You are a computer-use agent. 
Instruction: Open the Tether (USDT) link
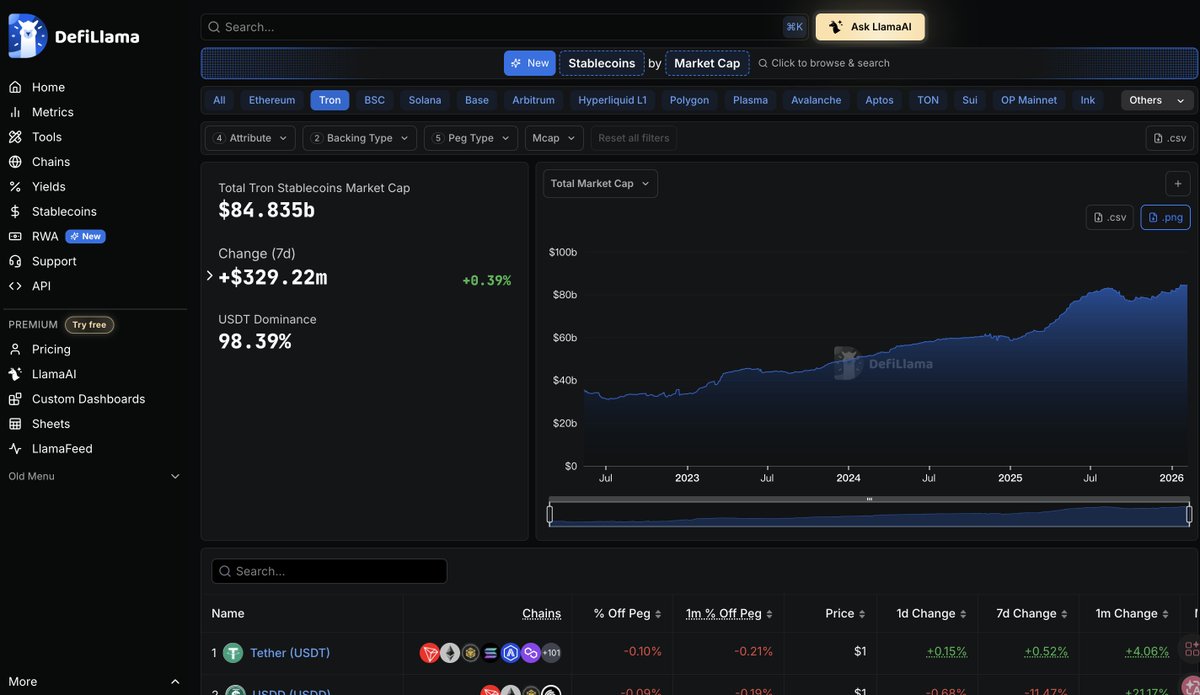290,653
